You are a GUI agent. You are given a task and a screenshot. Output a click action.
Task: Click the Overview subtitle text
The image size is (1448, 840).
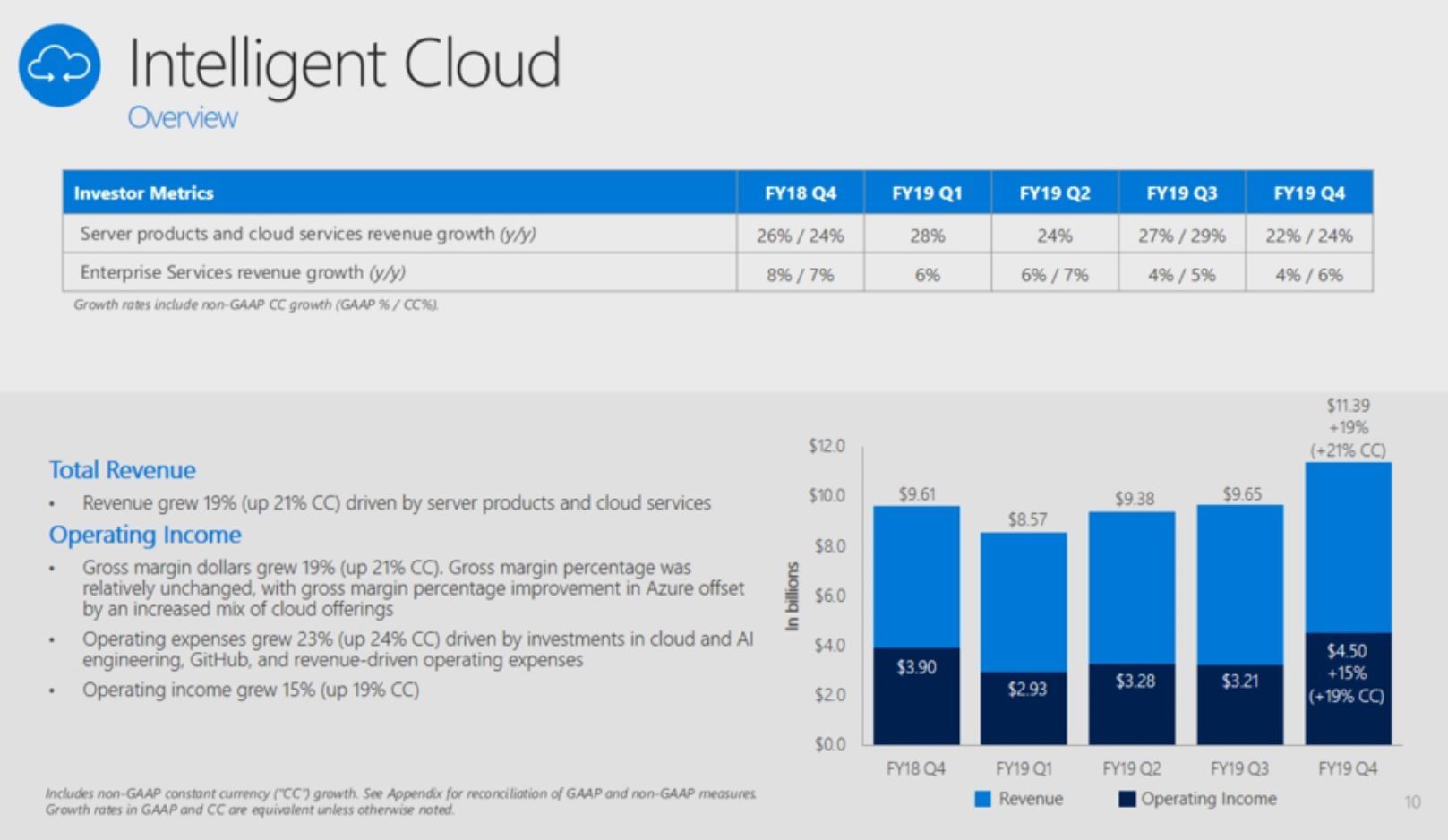coord(182,118)
